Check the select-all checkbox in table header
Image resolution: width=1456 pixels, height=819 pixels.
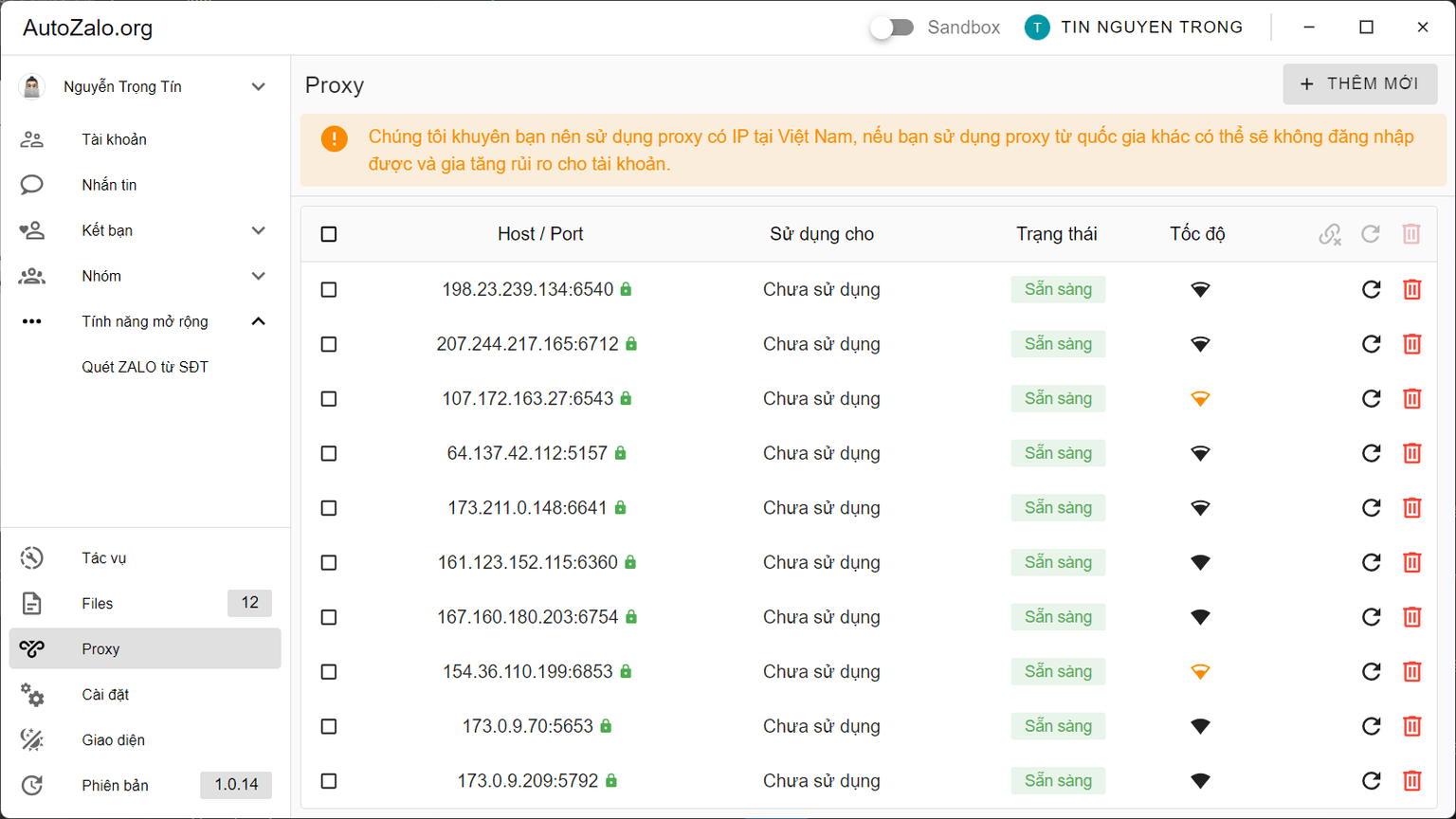pyautogui.click(x=329, y=234)
